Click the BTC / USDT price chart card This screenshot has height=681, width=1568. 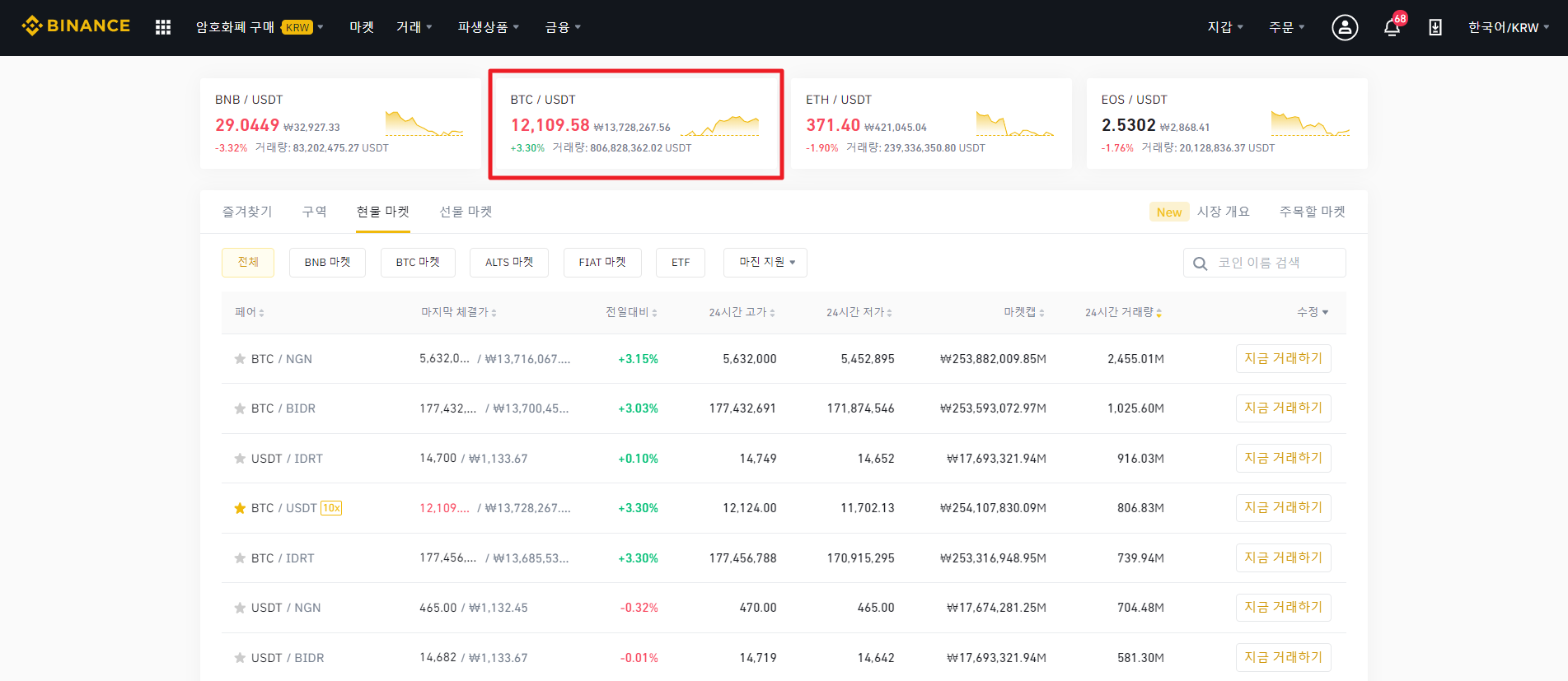click(635, 124)
